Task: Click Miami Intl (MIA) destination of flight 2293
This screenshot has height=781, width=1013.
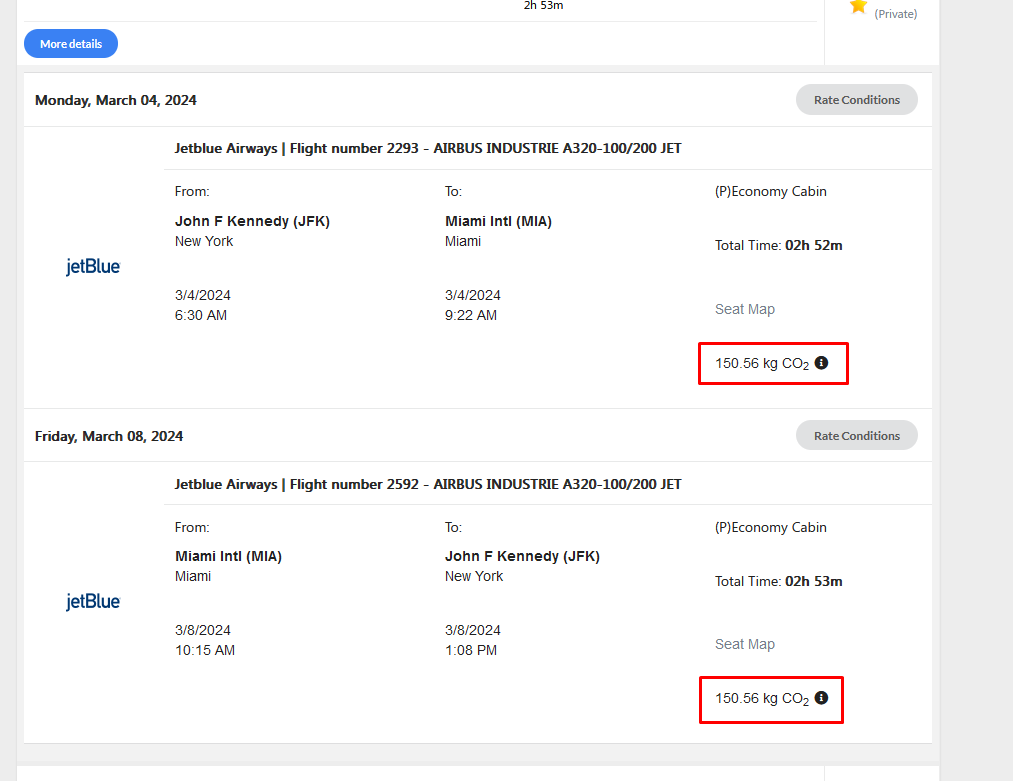Action: coord(498,221)
